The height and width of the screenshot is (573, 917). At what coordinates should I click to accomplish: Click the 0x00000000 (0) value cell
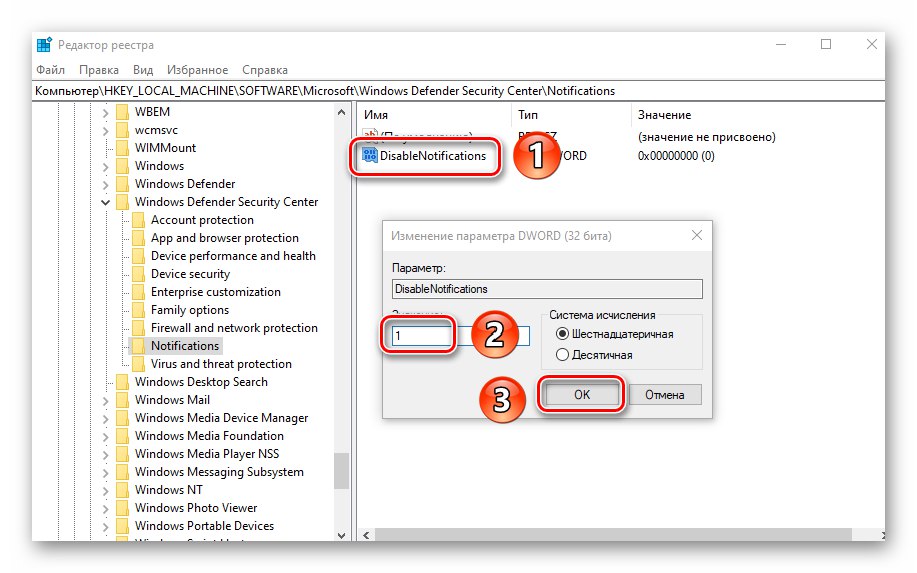[x=676, y=156]
